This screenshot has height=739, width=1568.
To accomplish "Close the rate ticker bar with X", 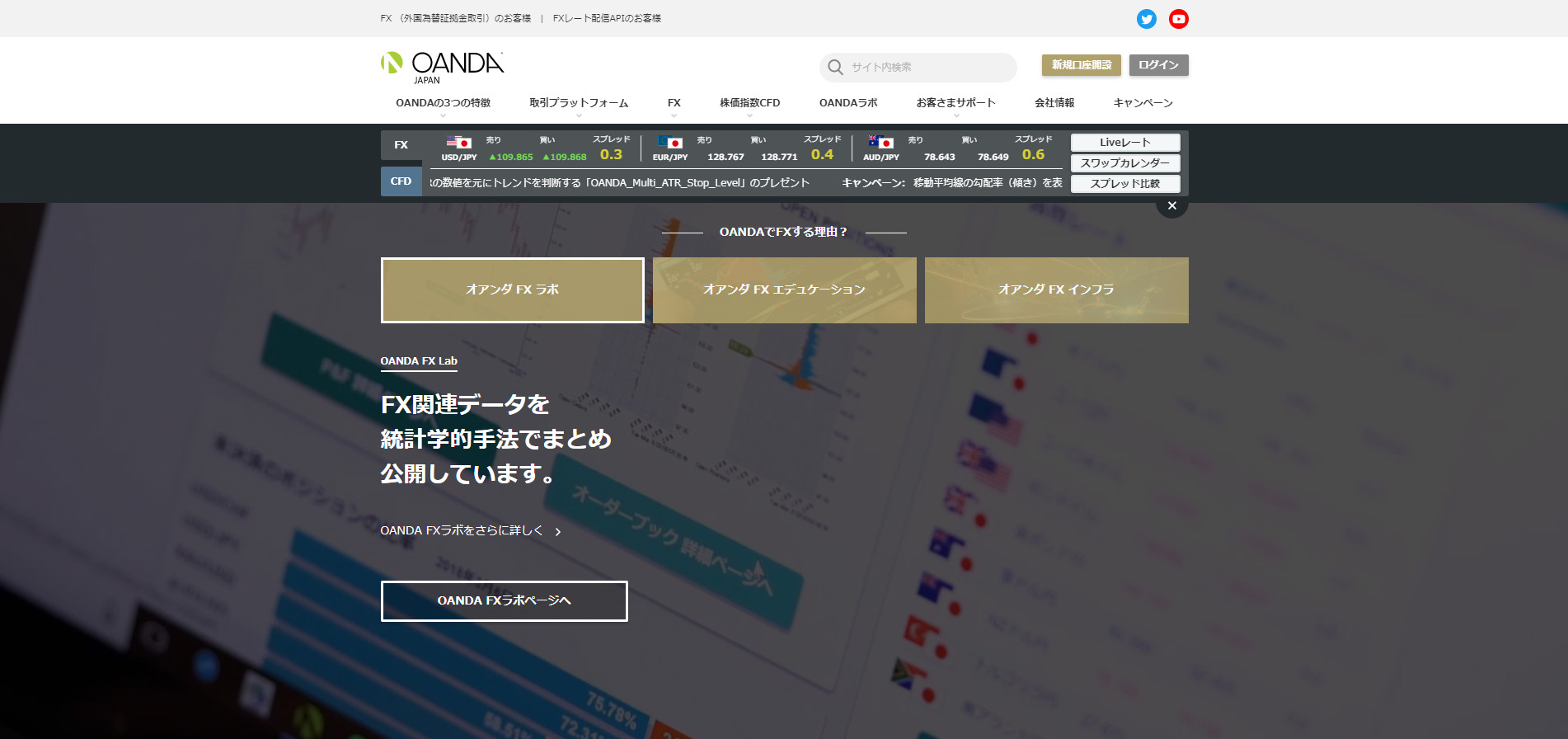I will 1172,206.
